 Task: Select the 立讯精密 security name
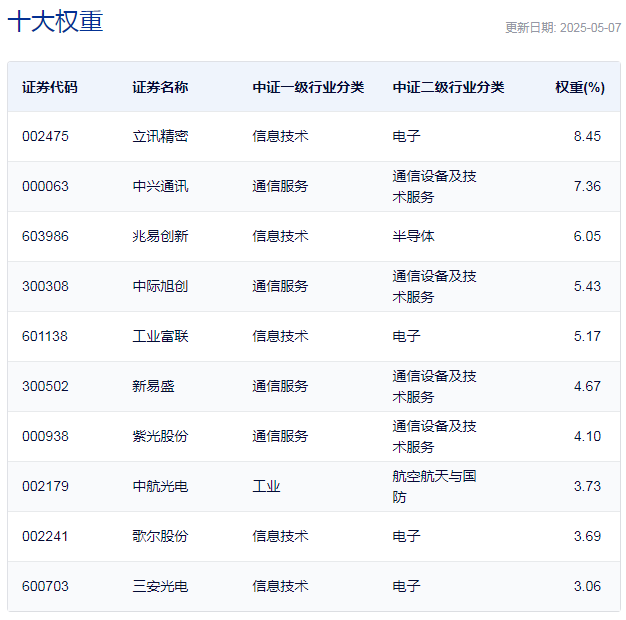point(160,136)
